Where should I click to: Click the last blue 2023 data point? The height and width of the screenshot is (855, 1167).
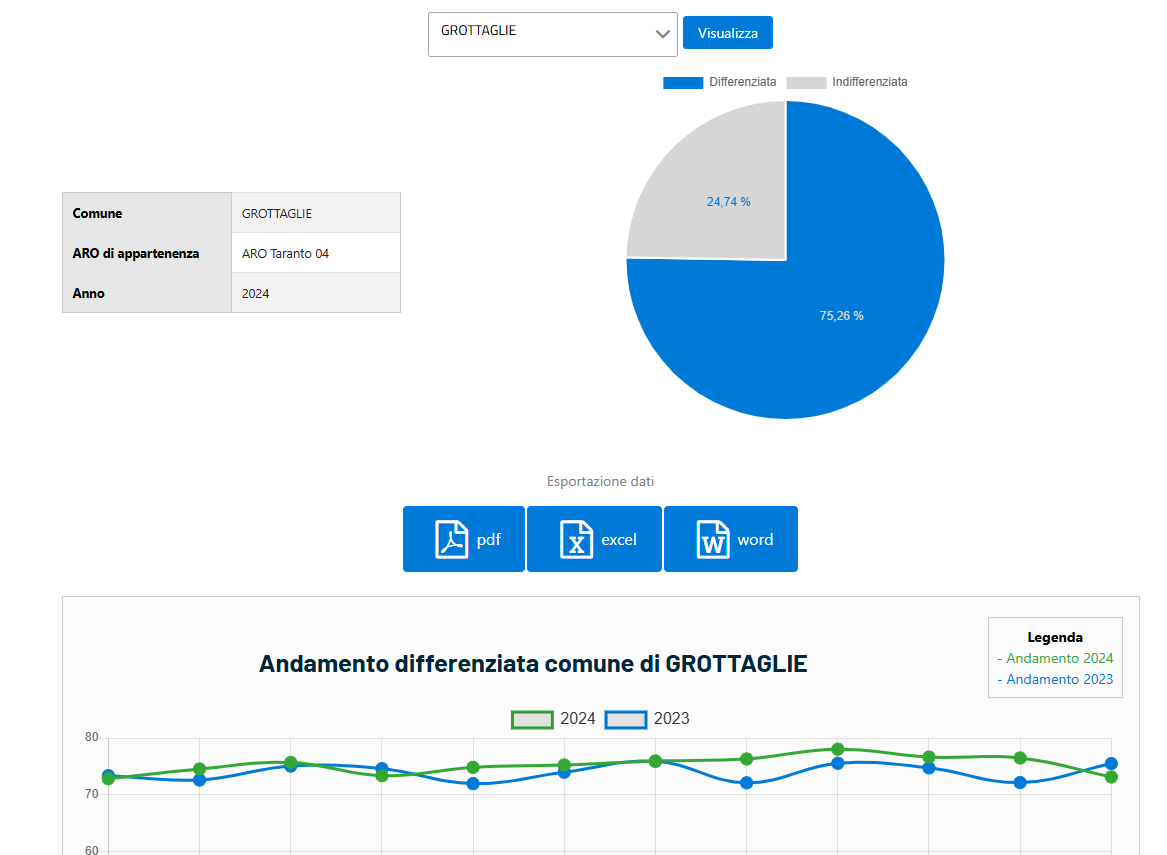pos(1111,763)
